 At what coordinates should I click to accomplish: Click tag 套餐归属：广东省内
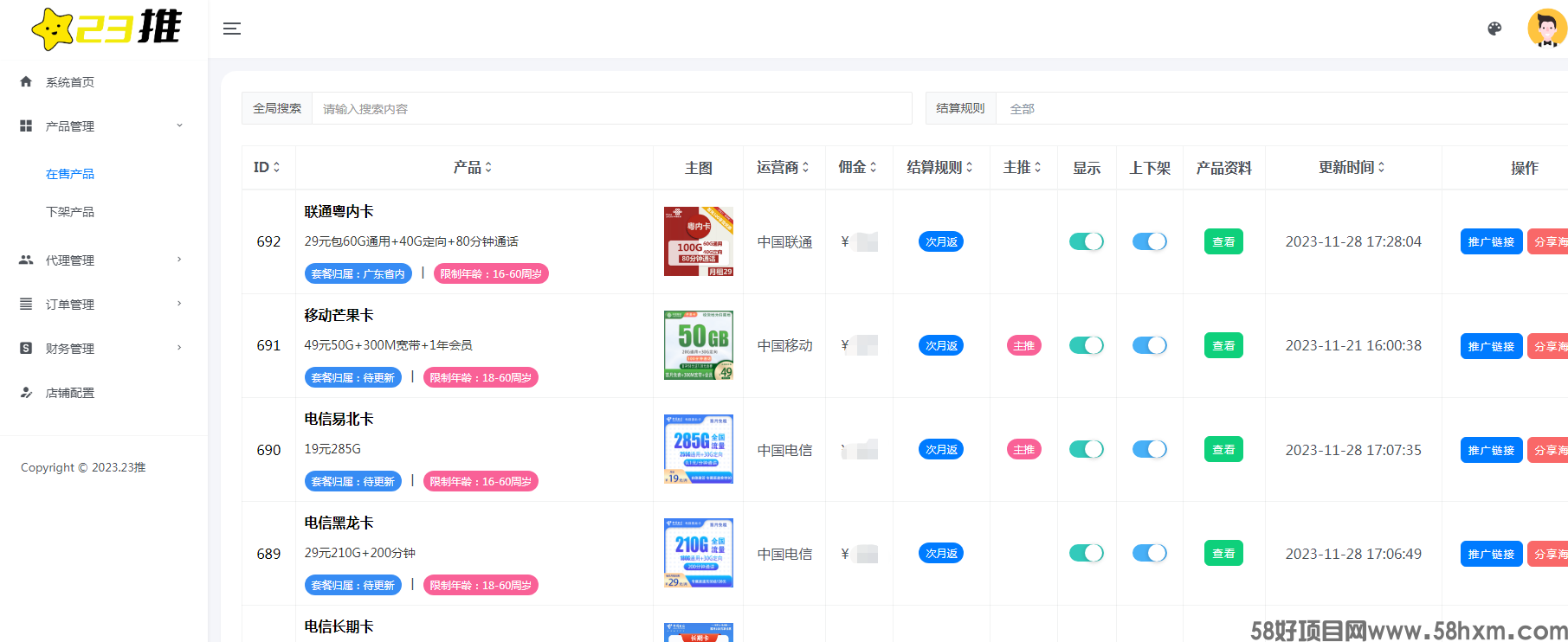pyautogui.click(x=358, y=273)
